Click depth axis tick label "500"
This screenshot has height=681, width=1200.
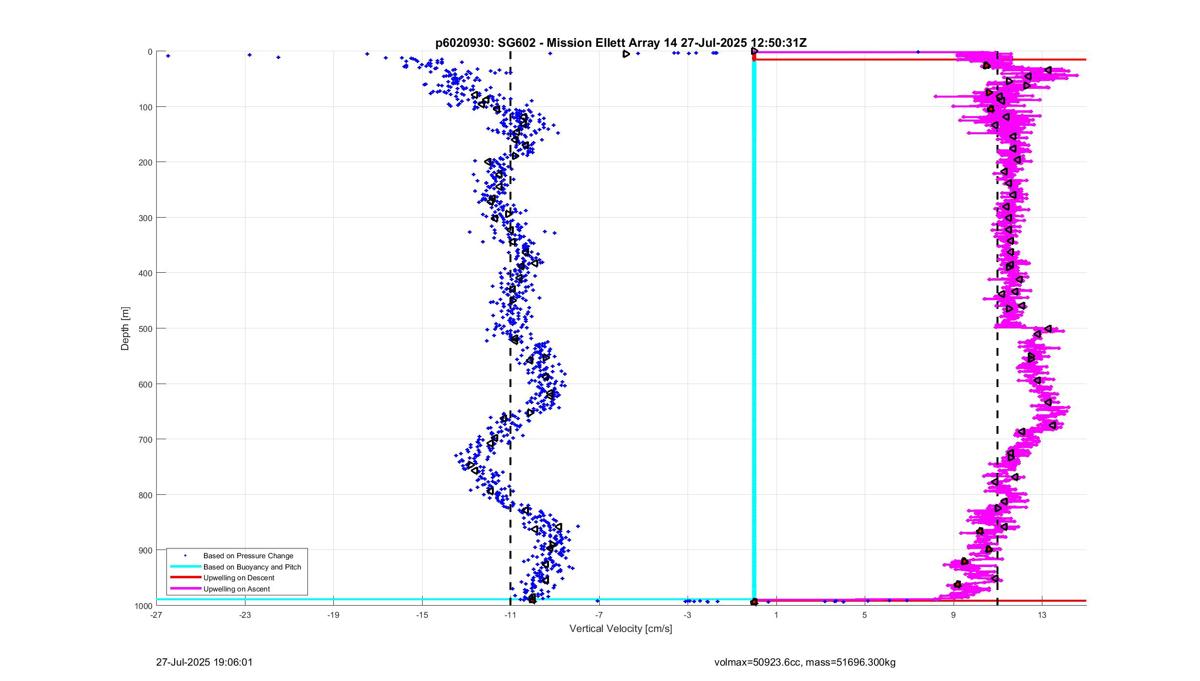click(145, 329)
